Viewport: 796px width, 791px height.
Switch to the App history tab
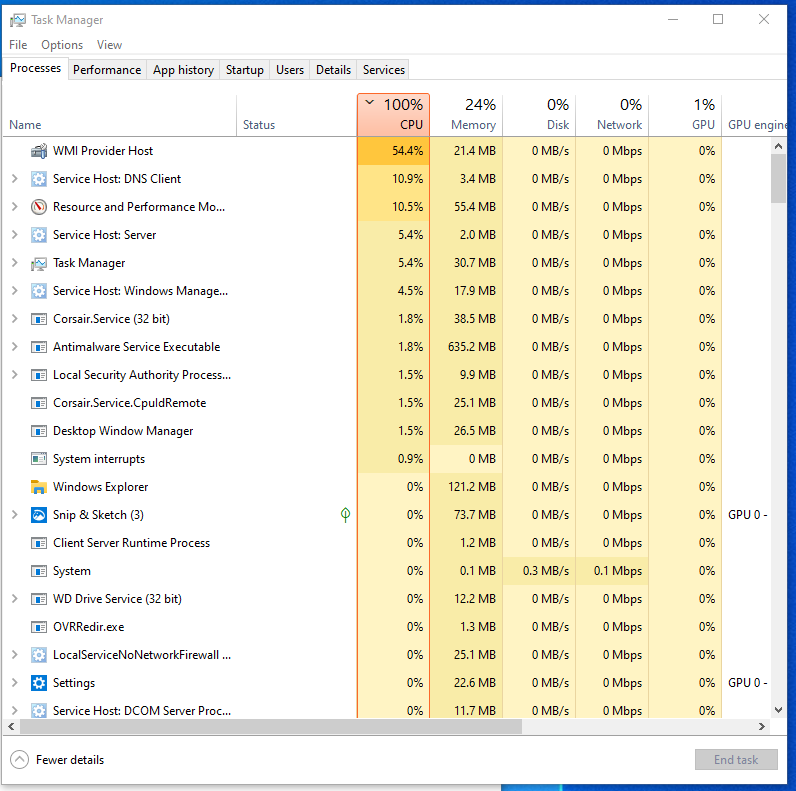coord(183,70)
